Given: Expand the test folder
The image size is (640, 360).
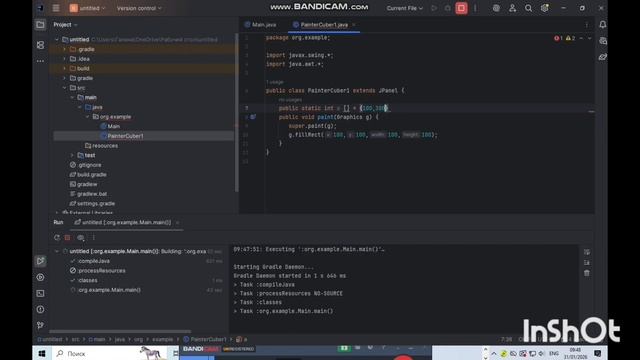Looking at the screenshot, I should pos(72,155).
